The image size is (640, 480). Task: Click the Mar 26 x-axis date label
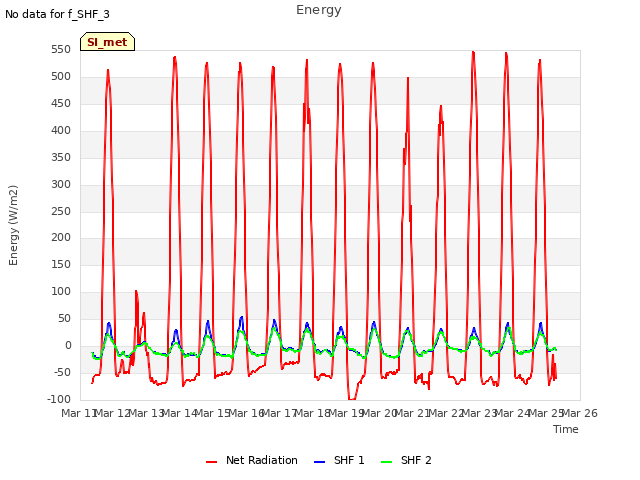coord(580,413)
